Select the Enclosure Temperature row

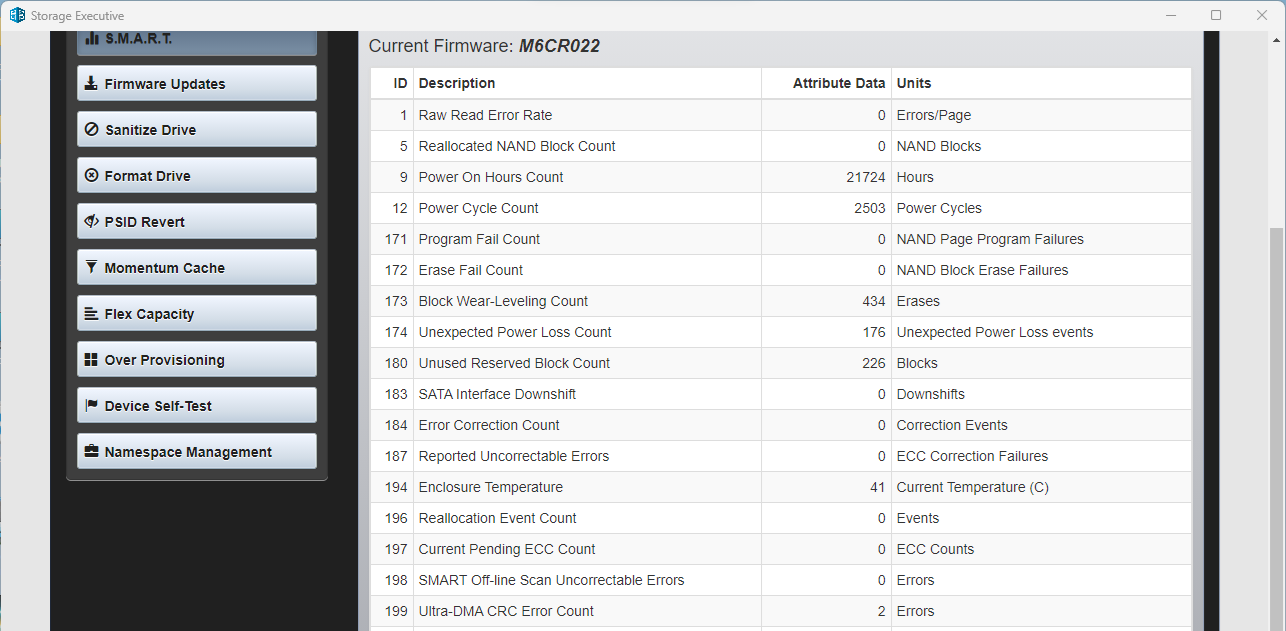[780, 487]
